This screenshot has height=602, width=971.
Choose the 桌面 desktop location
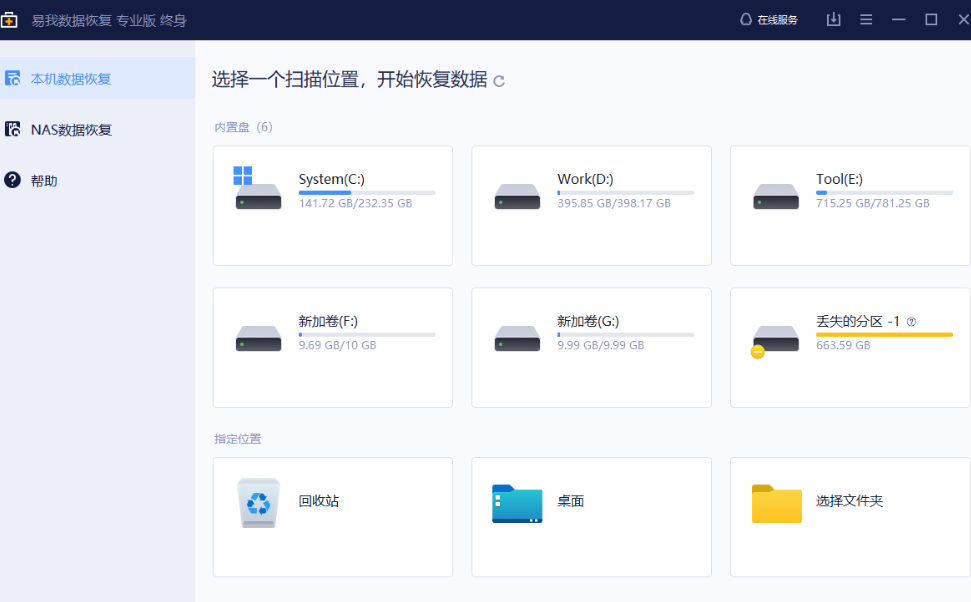[x=591, y=517]
